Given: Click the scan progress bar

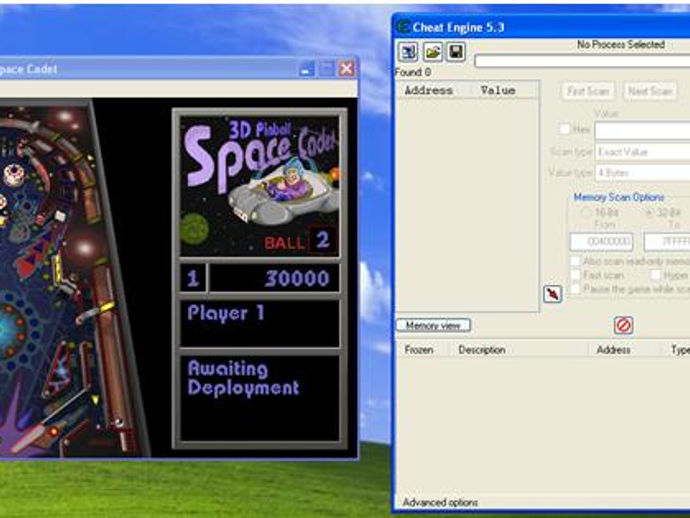Looking at the screenshot, I should [582, 61].
